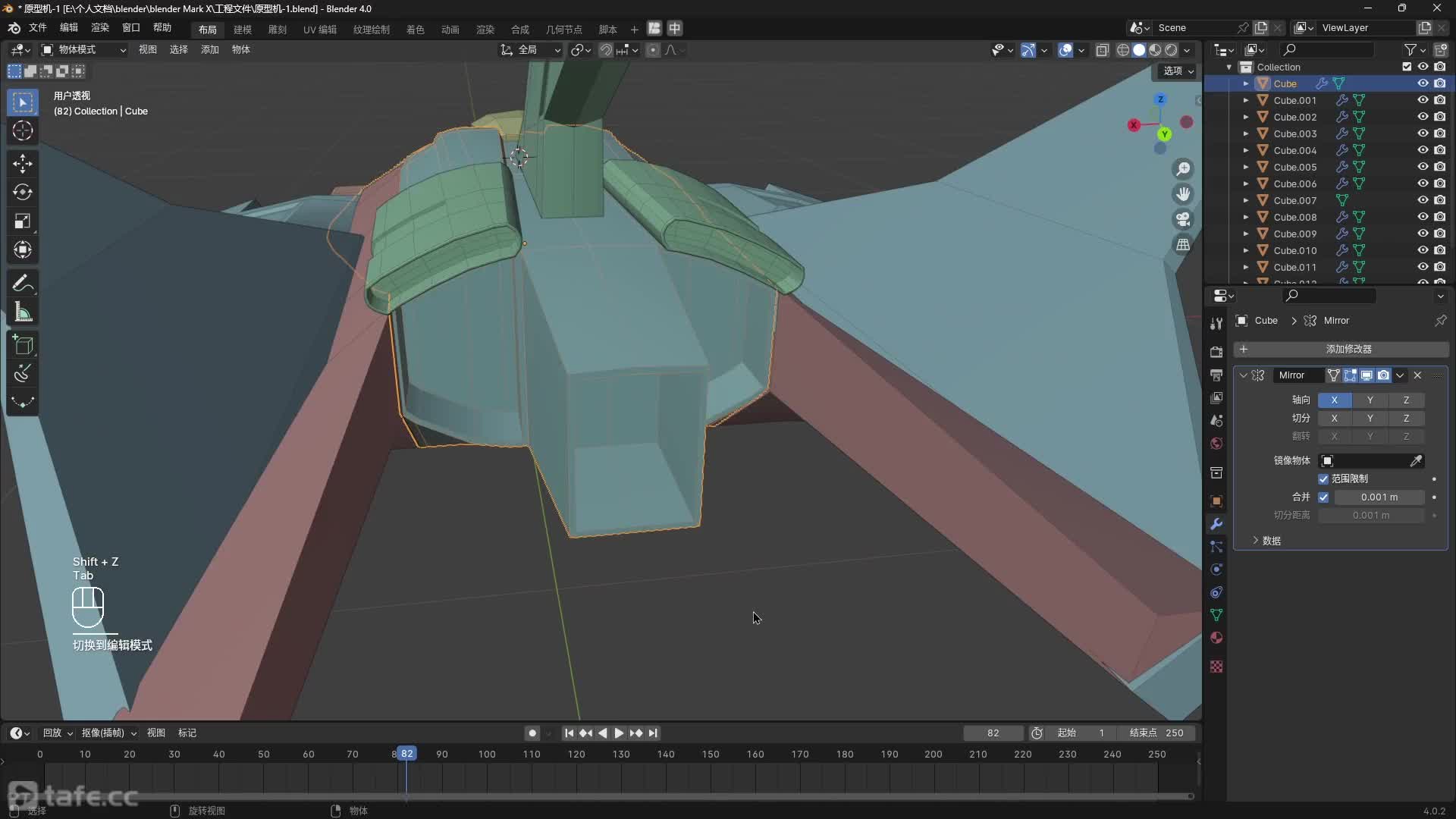This screenshot has height=819, width=1456.
Task: Click 添加修改器 button
Action: coord(1341,350)
